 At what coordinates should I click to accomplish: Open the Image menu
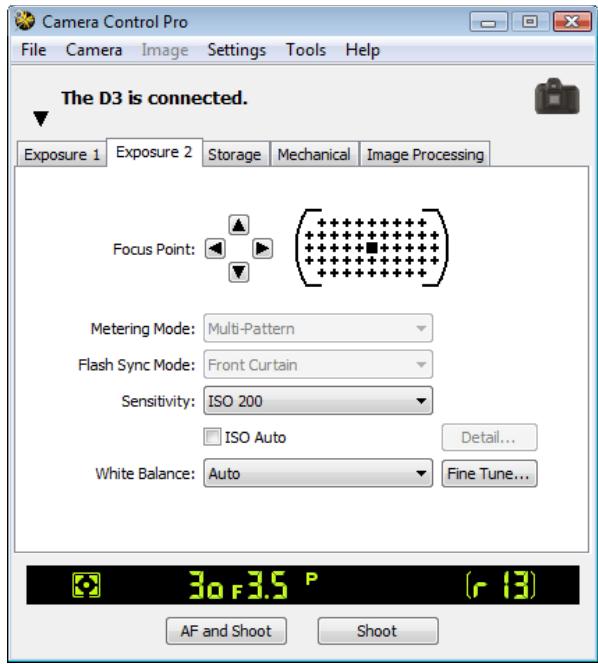pos(165,50)
